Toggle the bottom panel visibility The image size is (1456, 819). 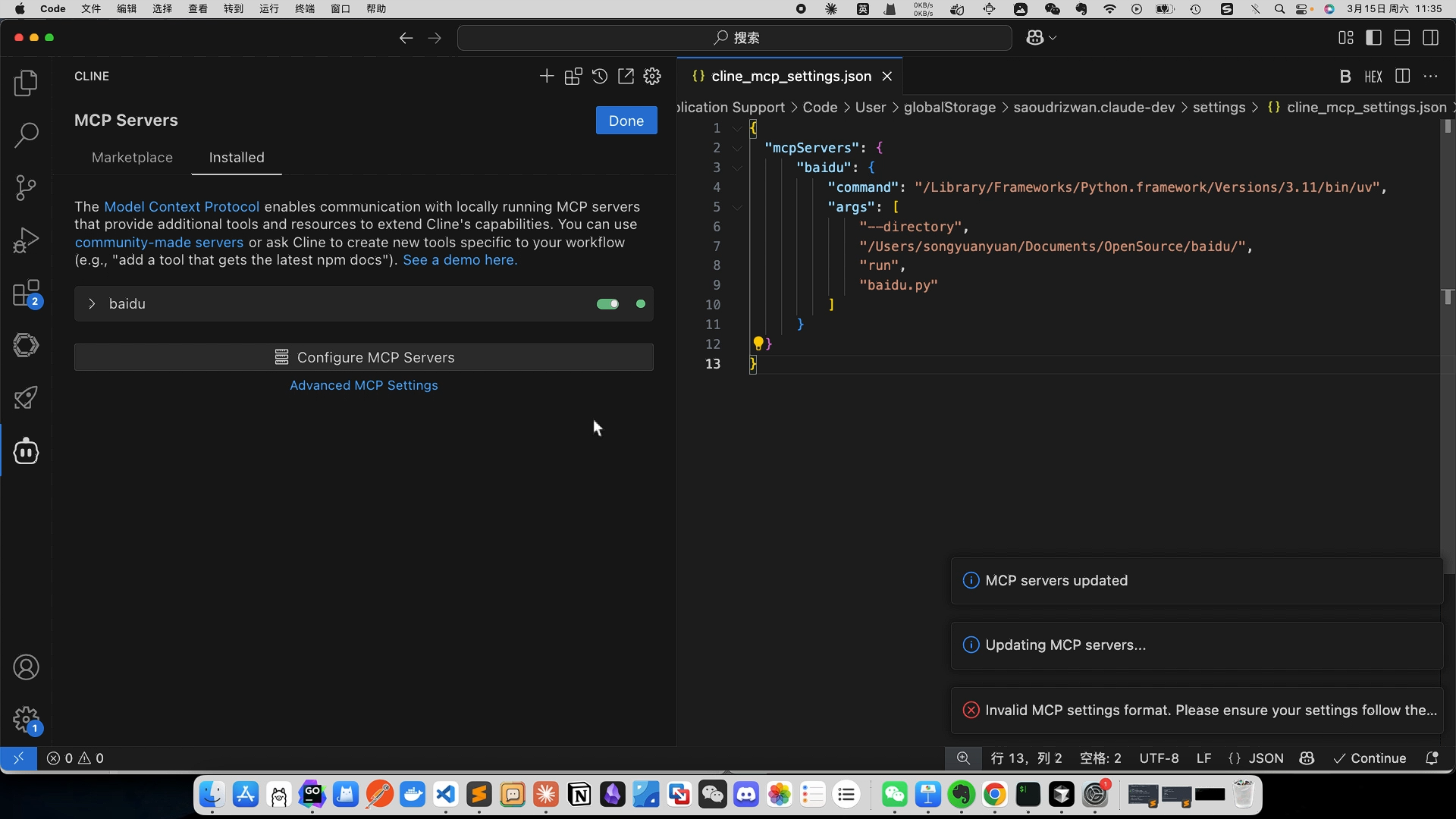click(1402, 38)
